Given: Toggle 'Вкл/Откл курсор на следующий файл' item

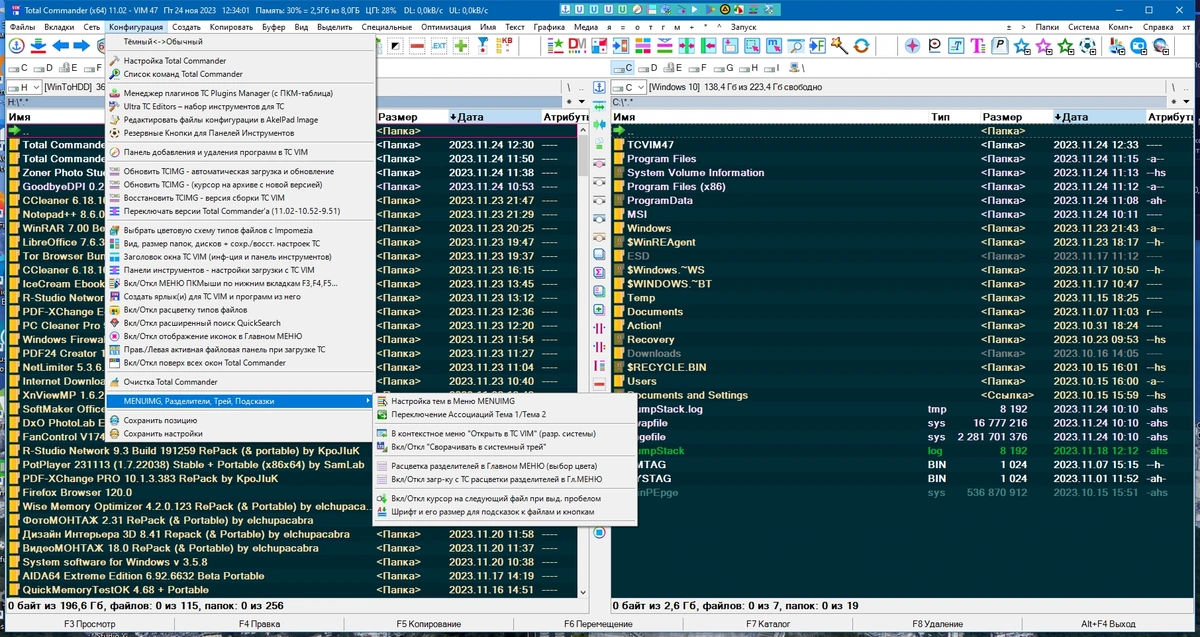Looking at the screenshot, I should click(x=496, y=497).
